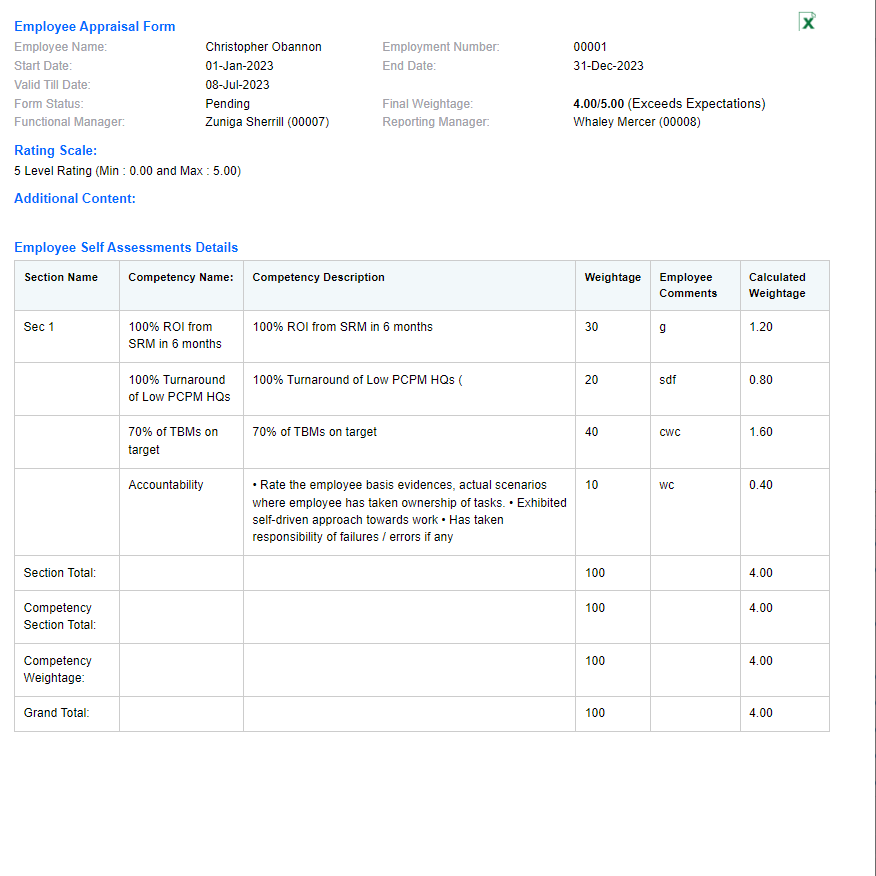Click the Accountability competency name

pos(165,485)
